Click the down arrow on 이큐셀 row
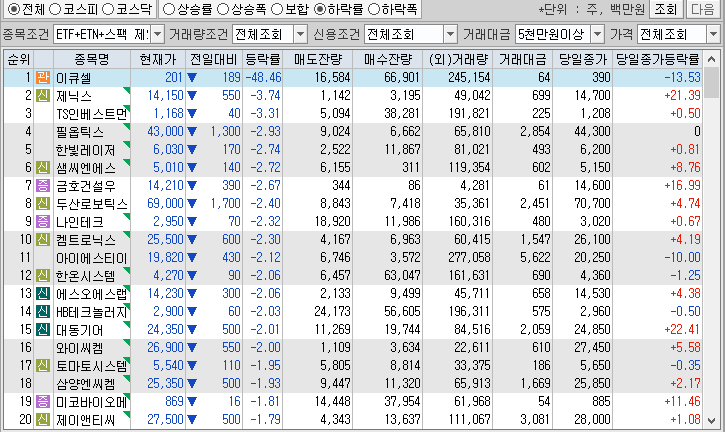 click(x=192, y=78)
